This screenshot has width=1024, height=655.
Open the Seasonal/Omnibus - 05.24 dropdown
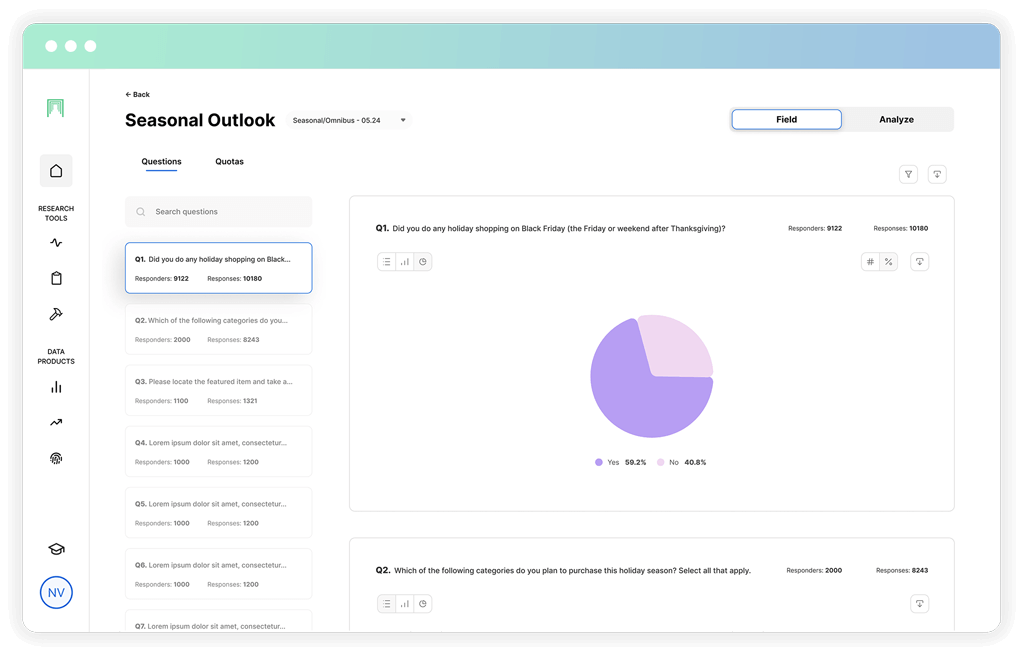coord(346,119)
